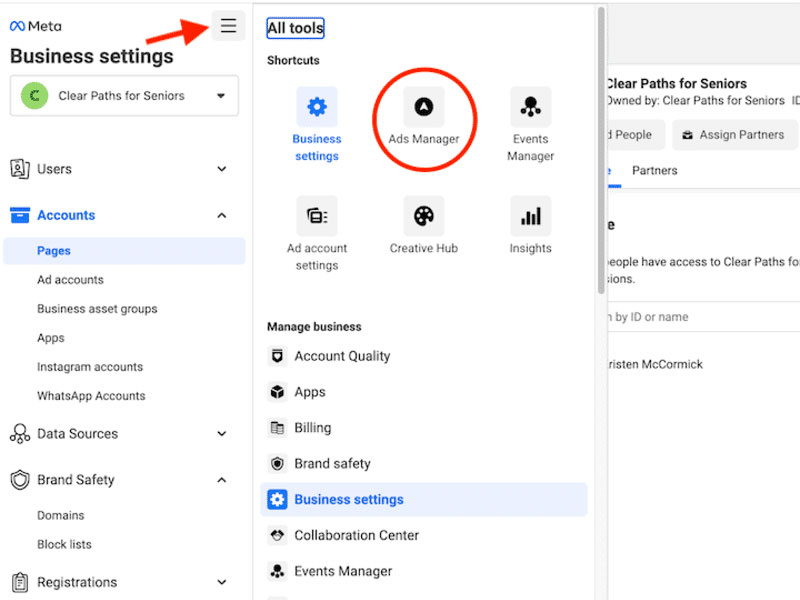Open Ad account settings shortcut
The image size is (800, 600).
click(317, 217)
